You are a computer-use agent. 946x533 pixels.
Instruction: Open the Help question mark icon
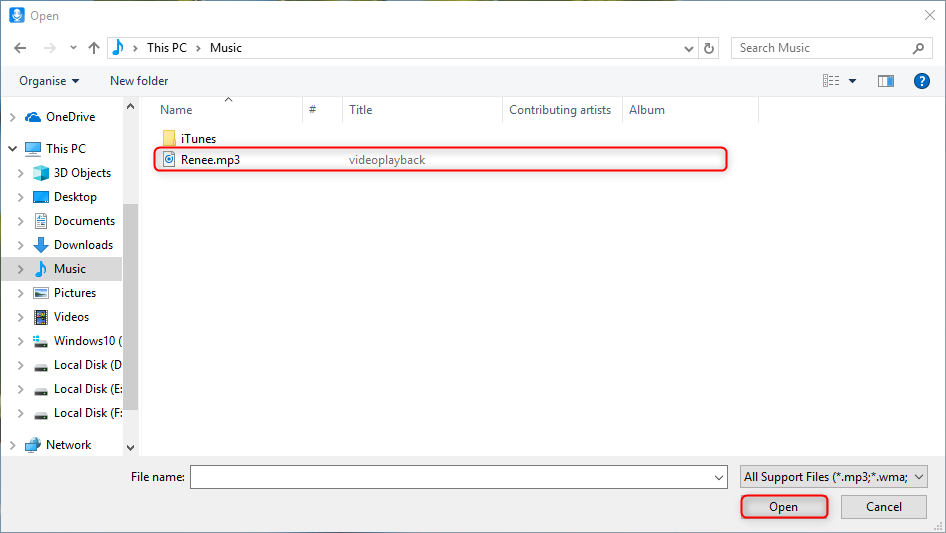click(922, 81)
